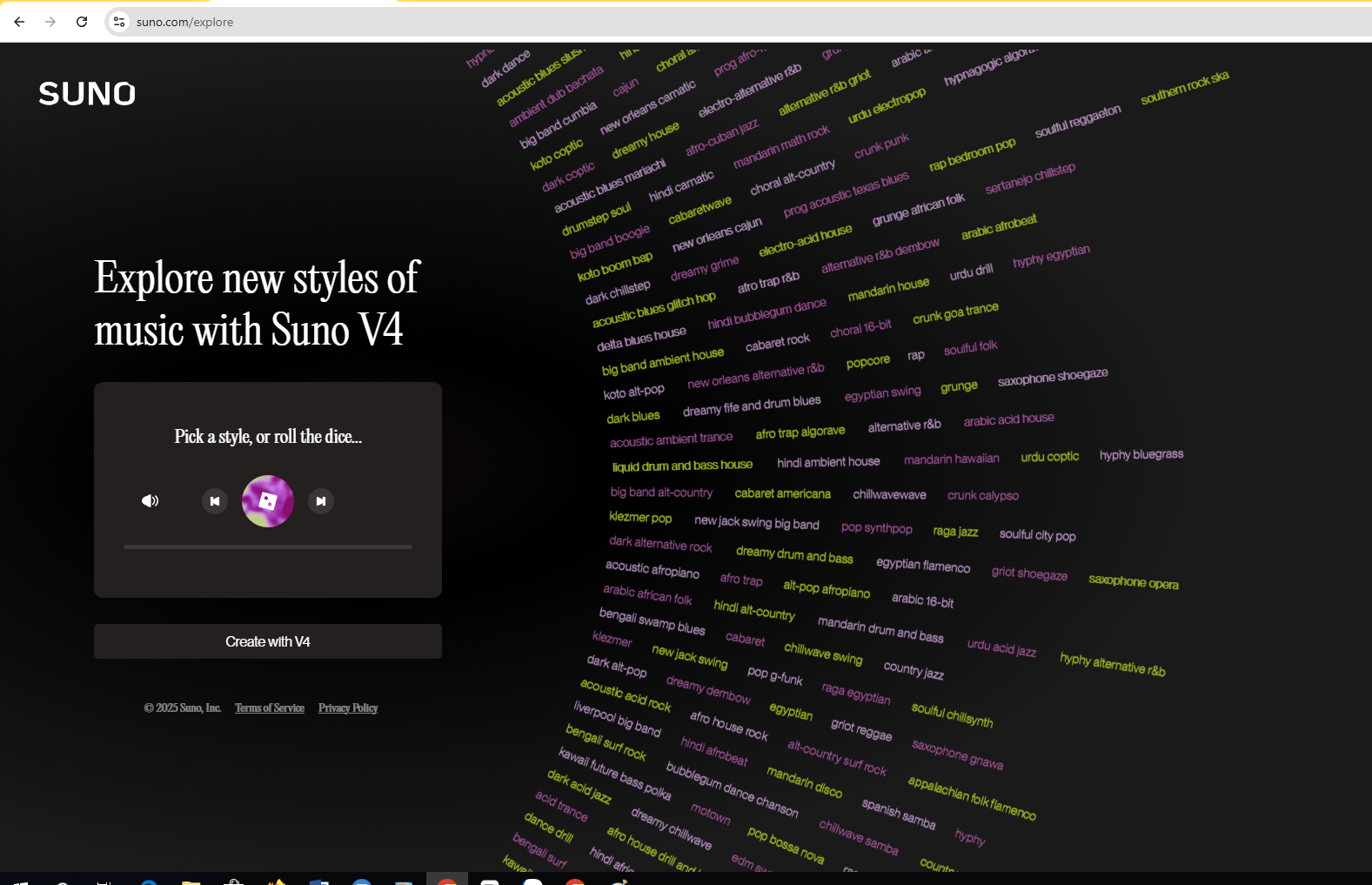
Task: Select the 'pop synthpop' style
Action: 876,527
